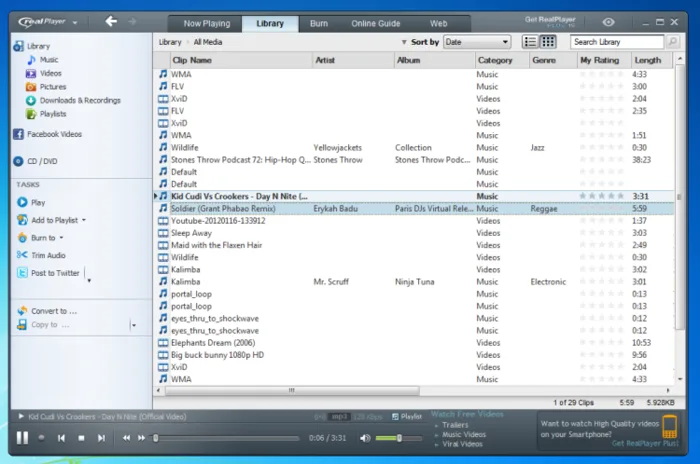Skip to next clip button

coord(101,438)
